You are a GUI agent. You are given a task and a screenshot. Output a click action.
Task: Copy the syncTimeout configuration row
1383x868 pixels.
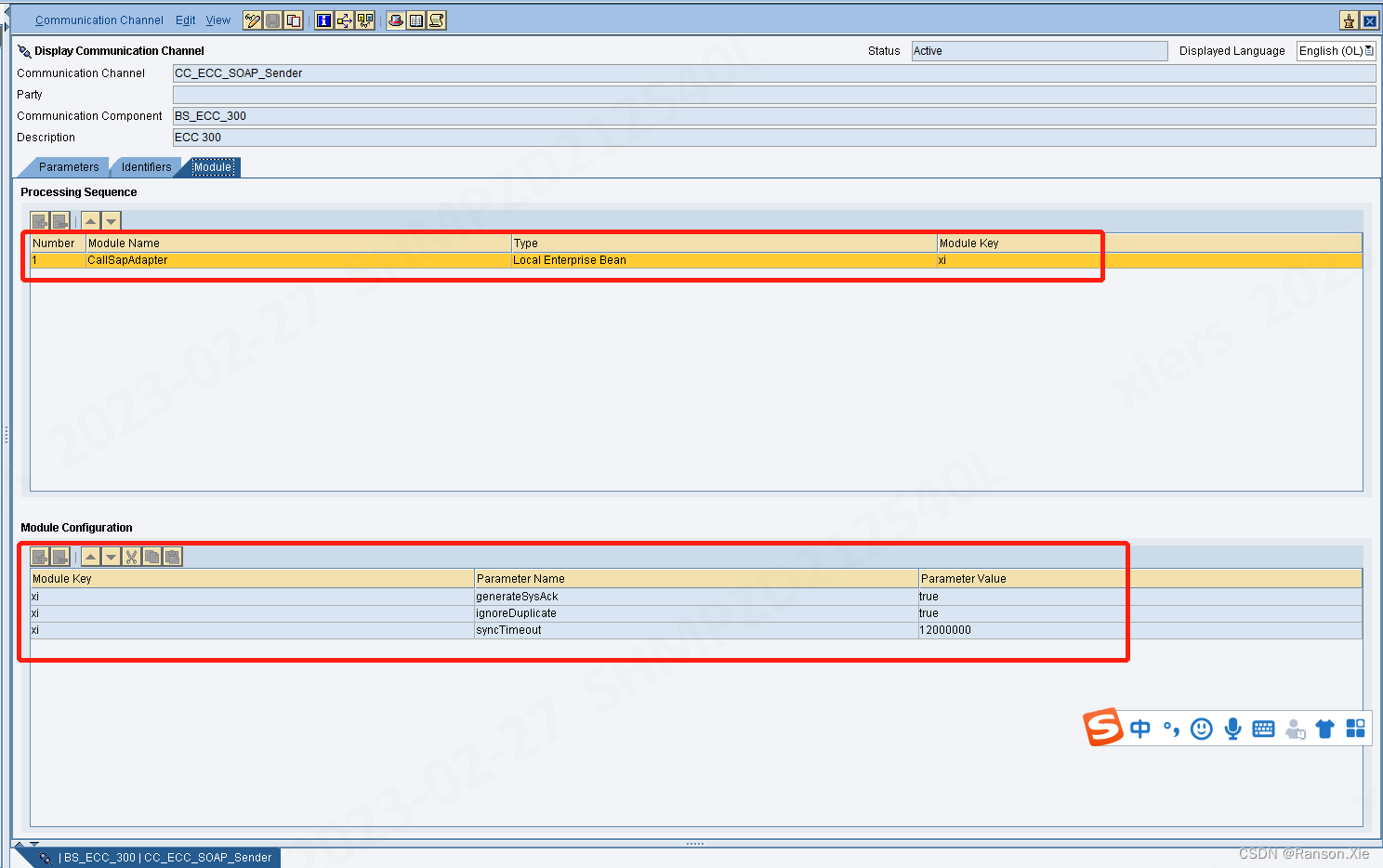coord(151,556)
